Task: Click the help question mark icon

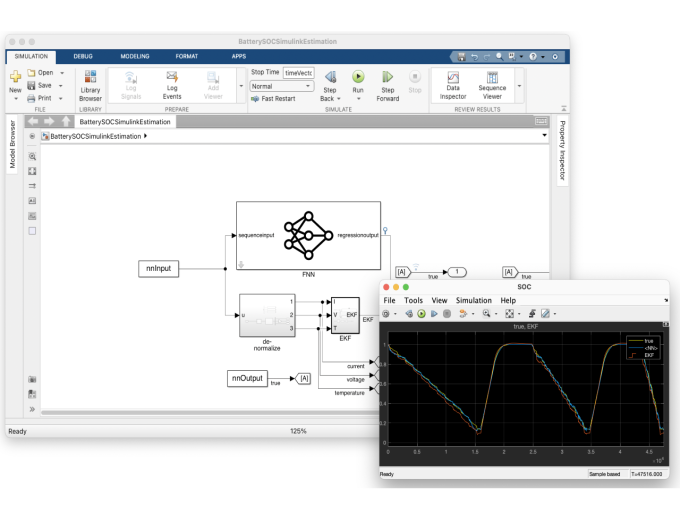Action: (533, 56)
